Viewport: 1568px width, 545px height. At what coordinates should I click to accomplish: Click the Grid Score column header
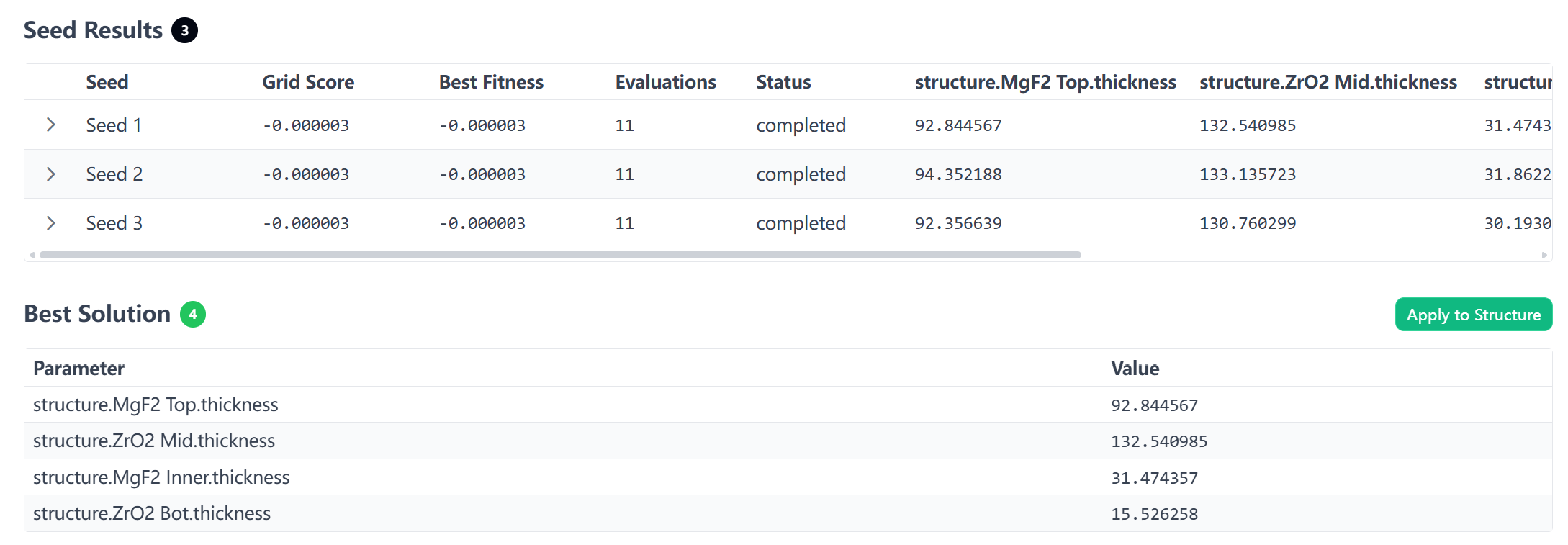click(x=308, y=82)
